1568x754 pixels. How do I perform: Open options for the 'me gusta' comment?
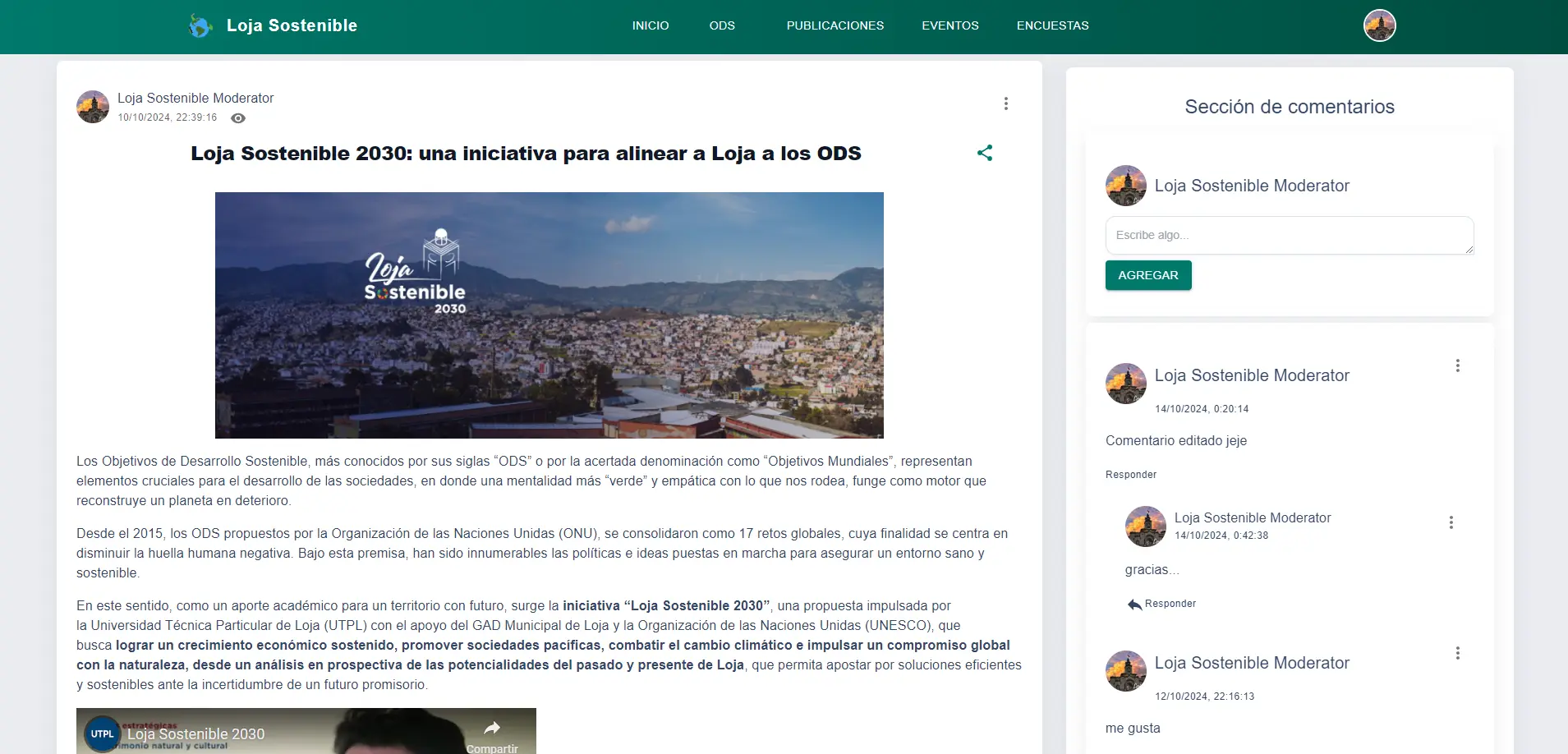[1458, 652]
